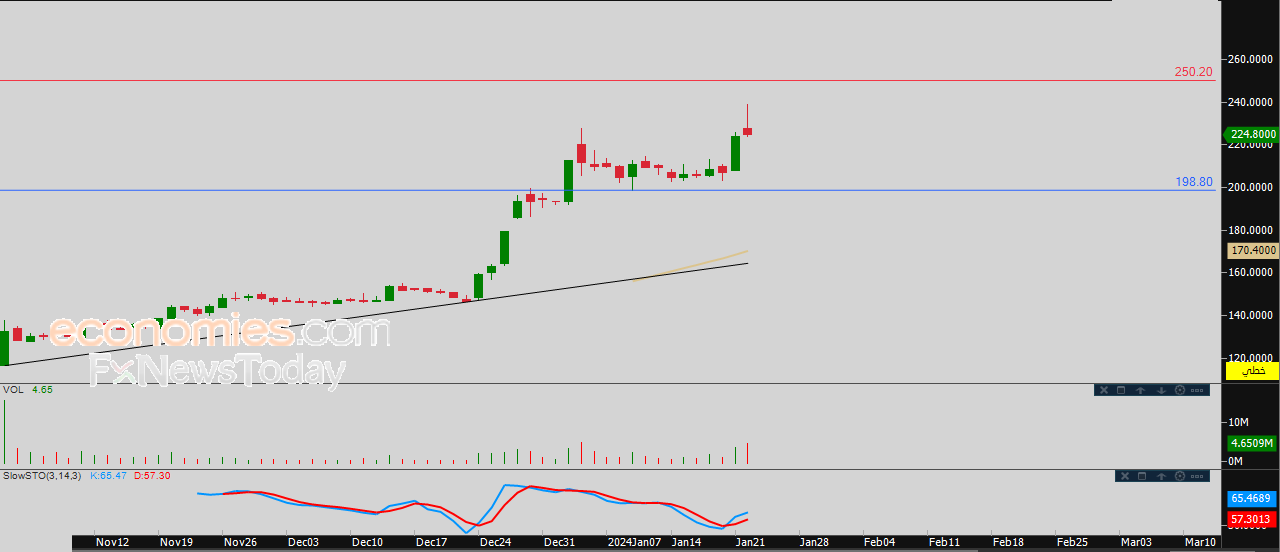
Task: Click the Nov12 date on time axis
Action: (x=112, y=542)
